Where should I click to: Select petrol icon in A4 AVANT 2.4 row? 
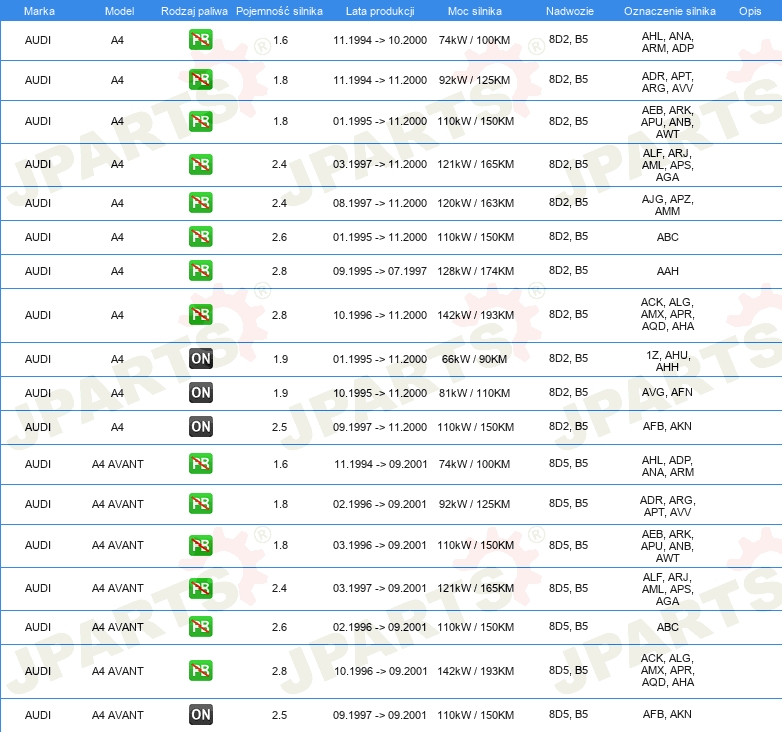(x=201, y=588)
